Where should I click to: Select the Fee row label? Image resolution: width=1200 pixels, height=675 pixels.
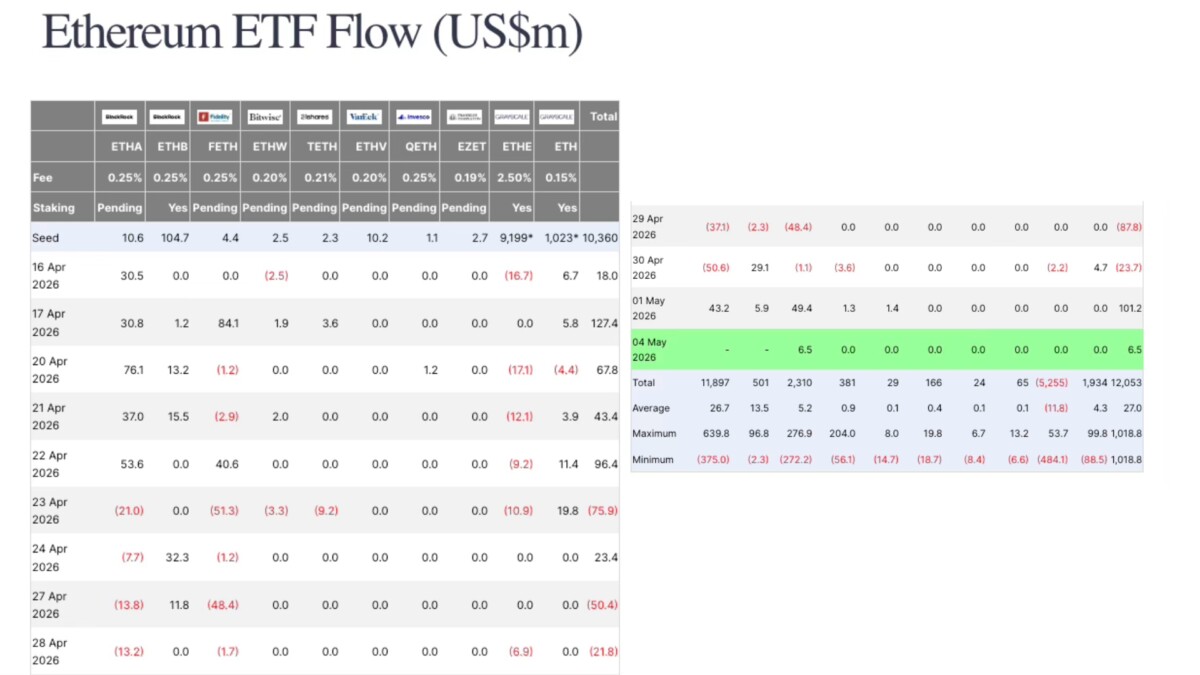[42, 177]
